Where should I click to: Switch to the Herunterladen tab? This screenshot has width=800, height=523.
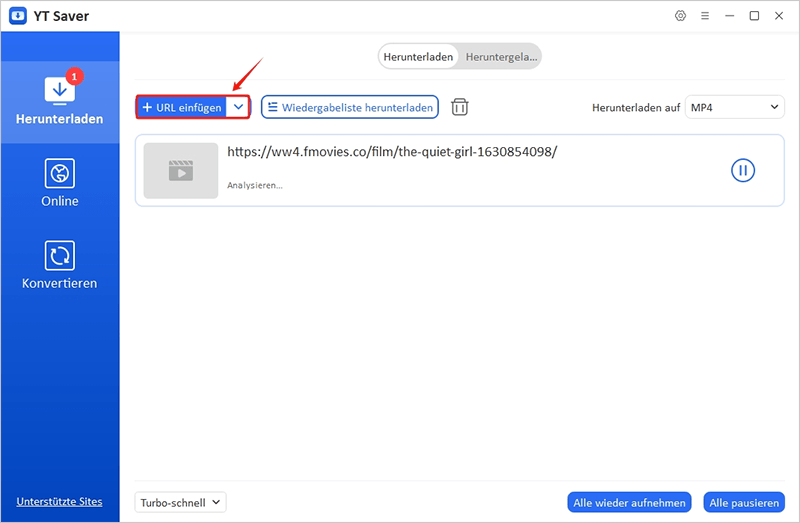(x=418, y=57)
